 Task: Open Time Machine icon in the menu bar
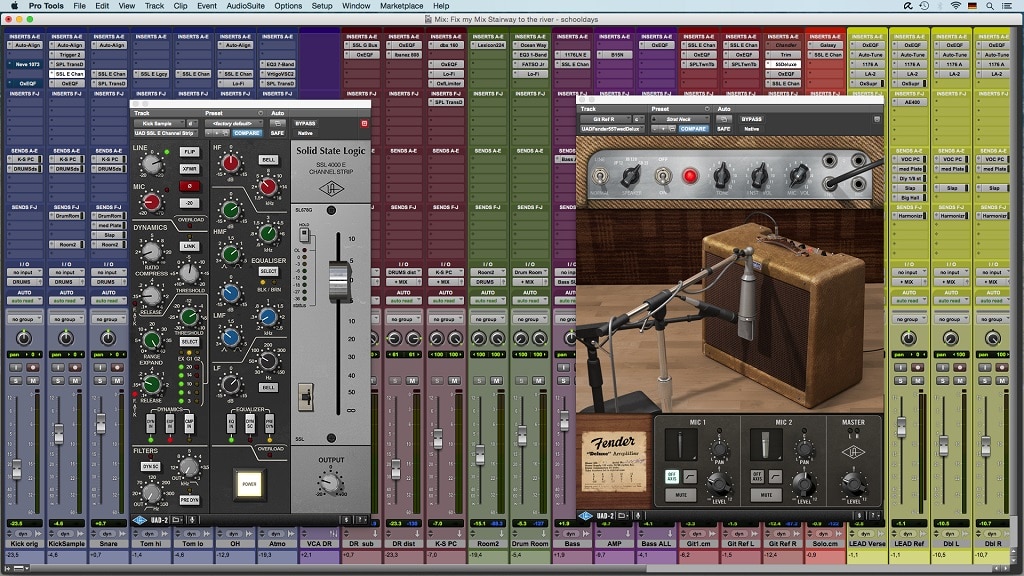click(924, 6)
